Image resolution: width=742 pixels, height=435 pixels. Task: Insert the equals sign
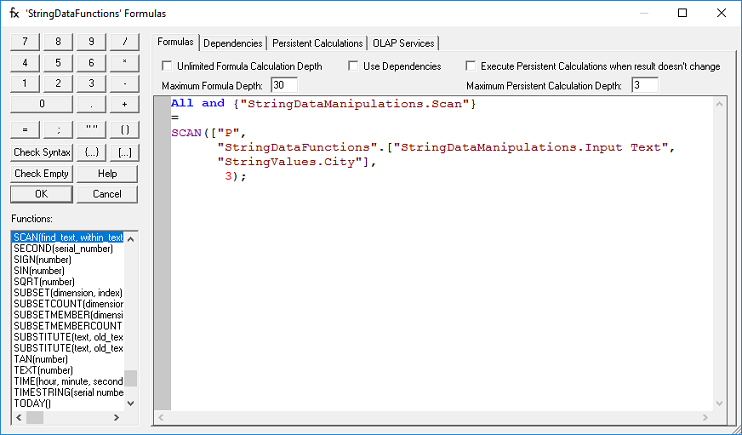(x=25, y=130)
